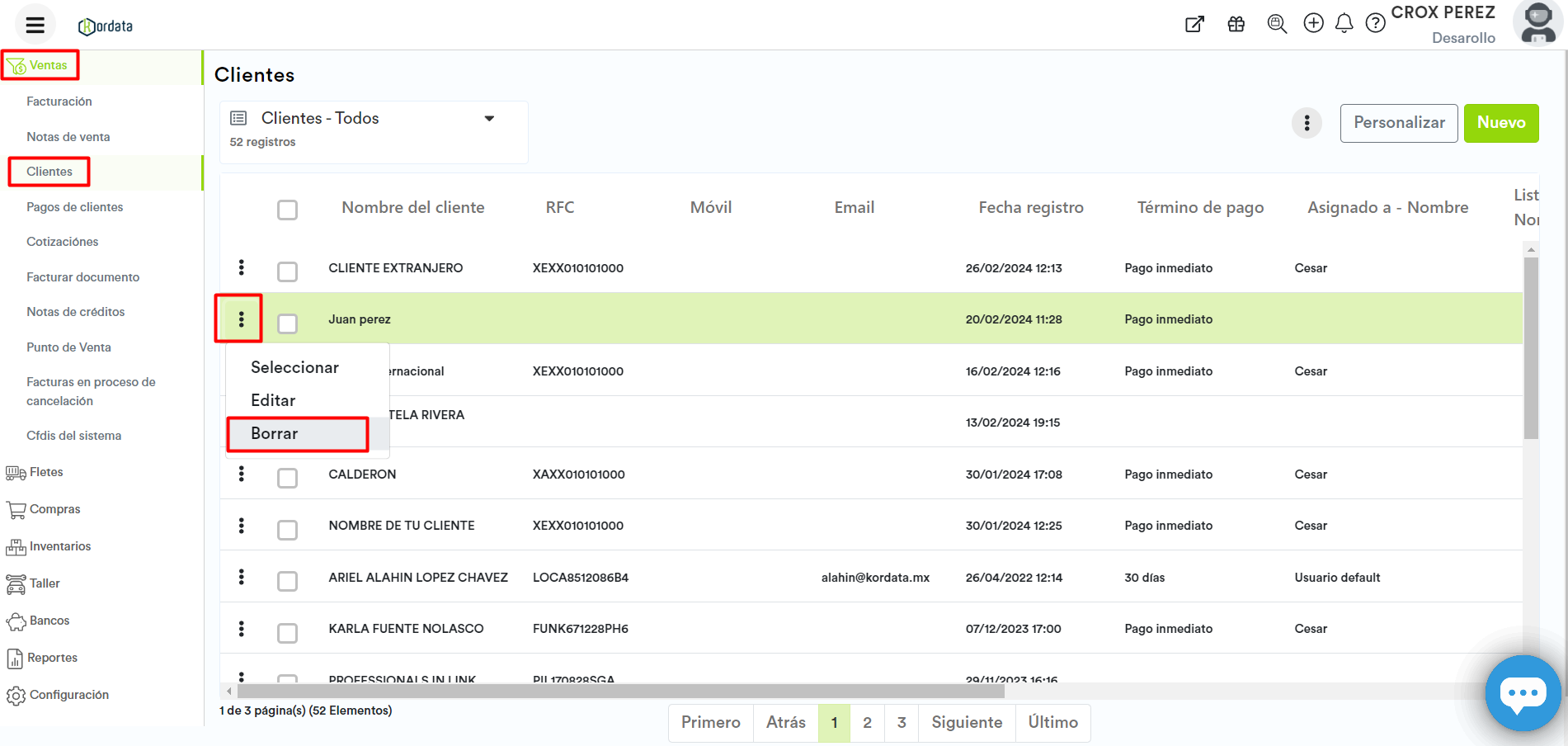Tick the checkbox for Juan perez
Image resolution: width=1568 pixels, height=746 pixels.
pos(287,323)
